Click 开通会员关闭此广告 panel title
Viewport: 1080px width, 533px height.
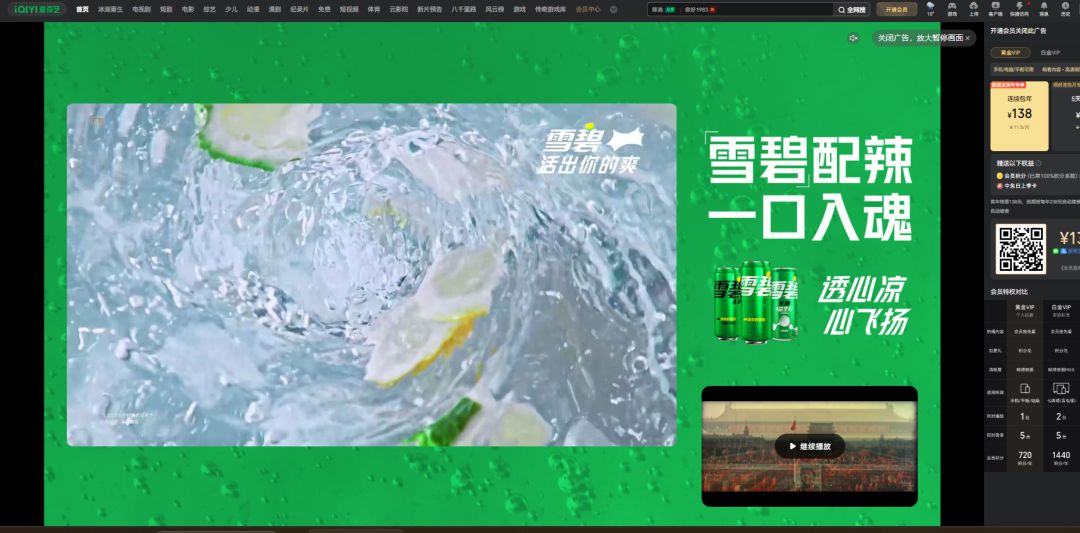[x=1018, y=31]
